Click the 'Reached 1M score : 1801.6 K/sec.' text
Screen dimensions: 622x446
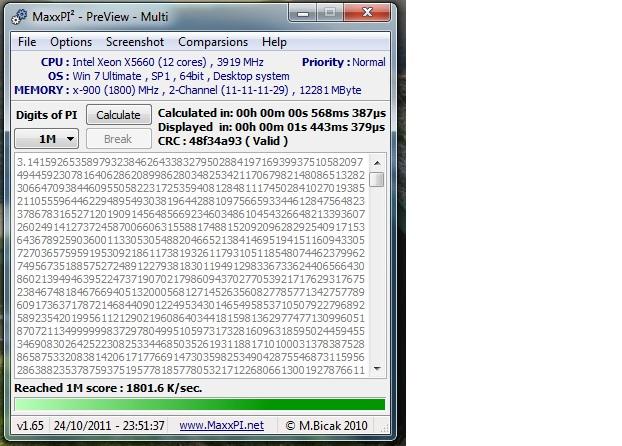(x=108, y=388)
